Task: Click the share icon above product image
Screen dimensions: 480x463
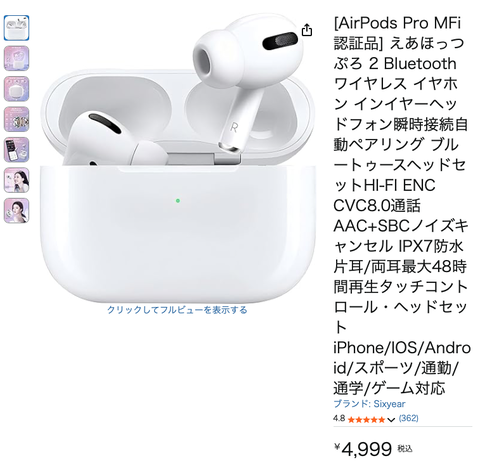Action: coord(307,30)
